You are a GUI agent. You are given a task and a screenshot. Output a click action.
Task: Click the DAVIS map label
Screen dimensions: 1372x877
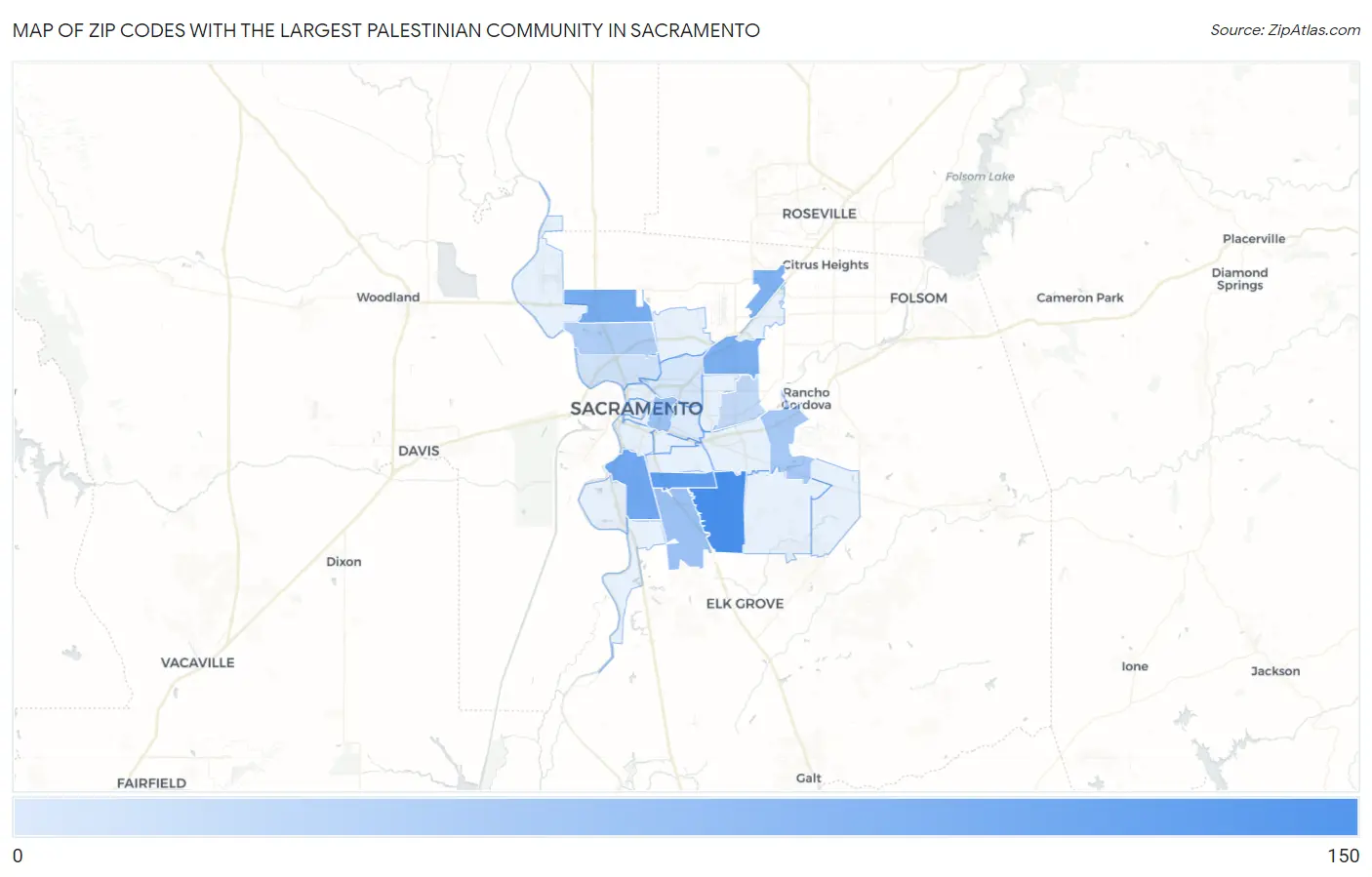coord(419,451)
